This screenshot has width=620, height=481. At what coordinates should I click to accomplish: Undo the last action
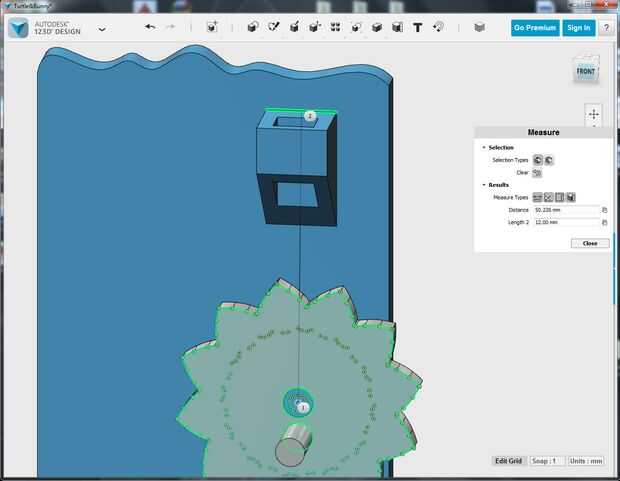tap(150, 27)
